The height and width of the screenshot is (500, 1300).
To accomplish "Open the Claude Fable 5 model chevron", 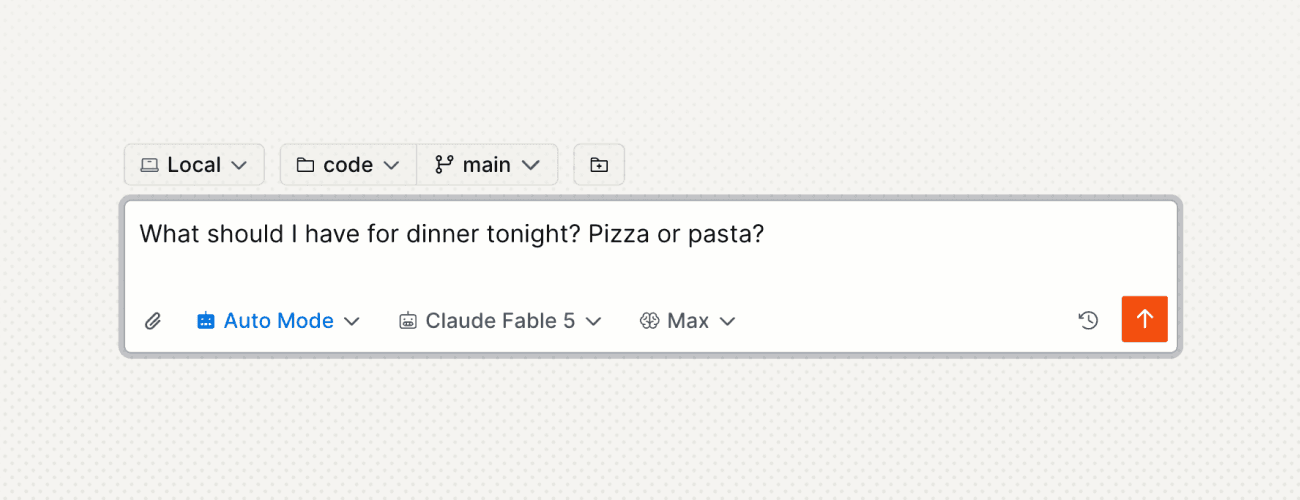I will [593, 321].
